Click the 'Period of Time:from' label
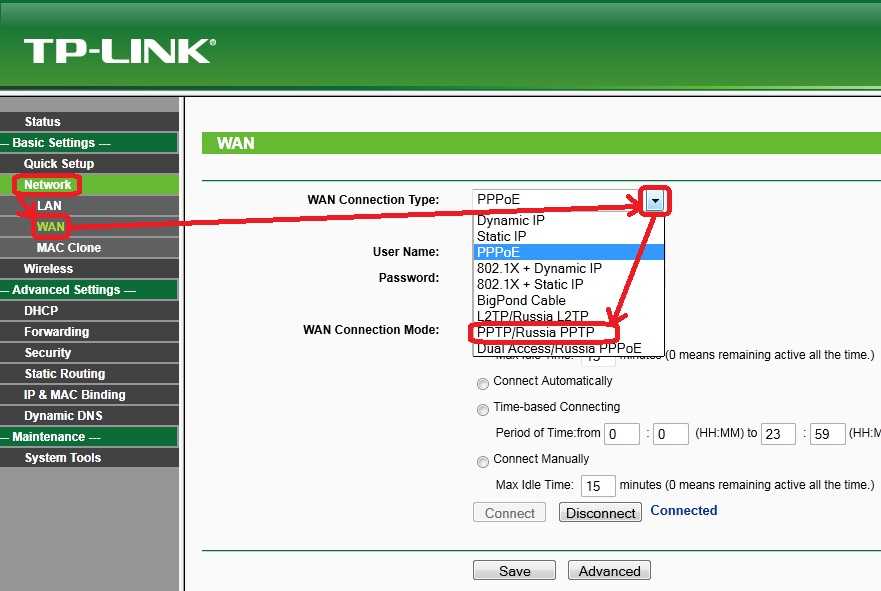This screenshot has width=881, height=591. click(548, 433)
